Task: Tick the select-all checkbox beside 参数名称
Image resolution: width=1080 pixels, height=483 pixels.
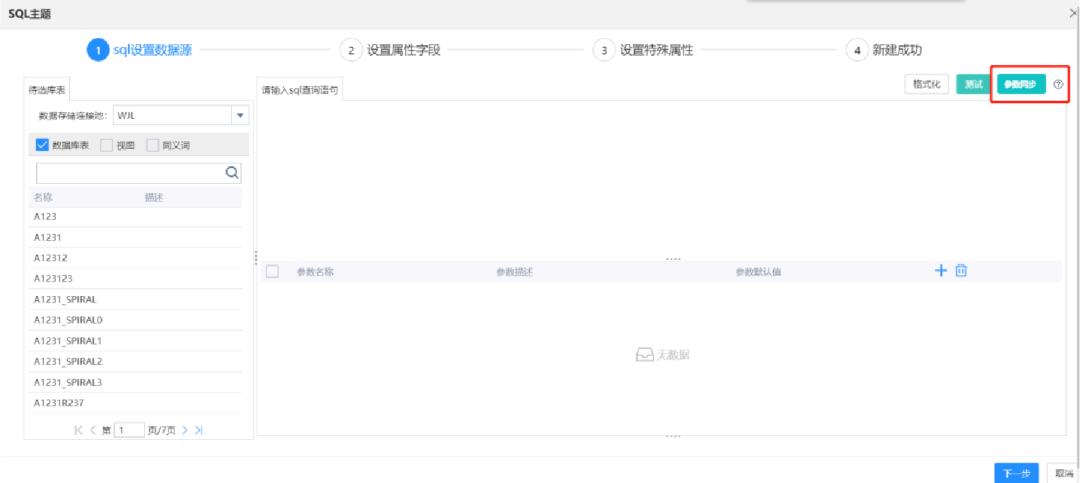Action: tap(272, 271)
